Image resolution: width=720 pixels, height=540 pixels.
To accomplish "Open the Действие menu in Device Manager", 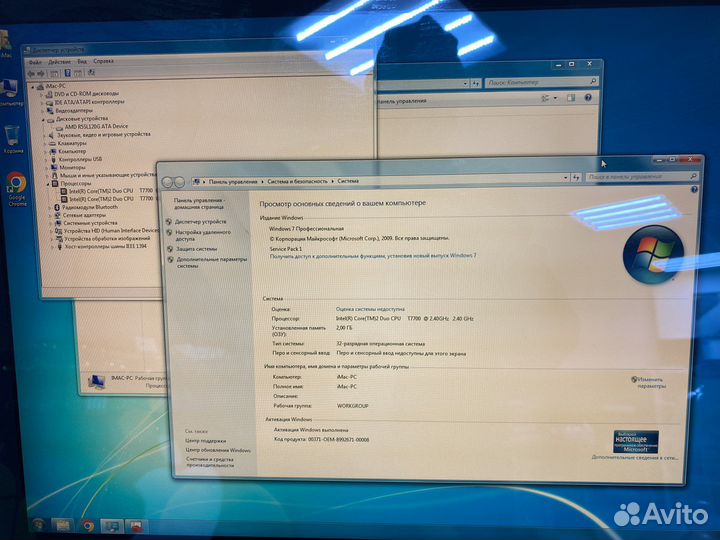I will click(x=59, y=62).
